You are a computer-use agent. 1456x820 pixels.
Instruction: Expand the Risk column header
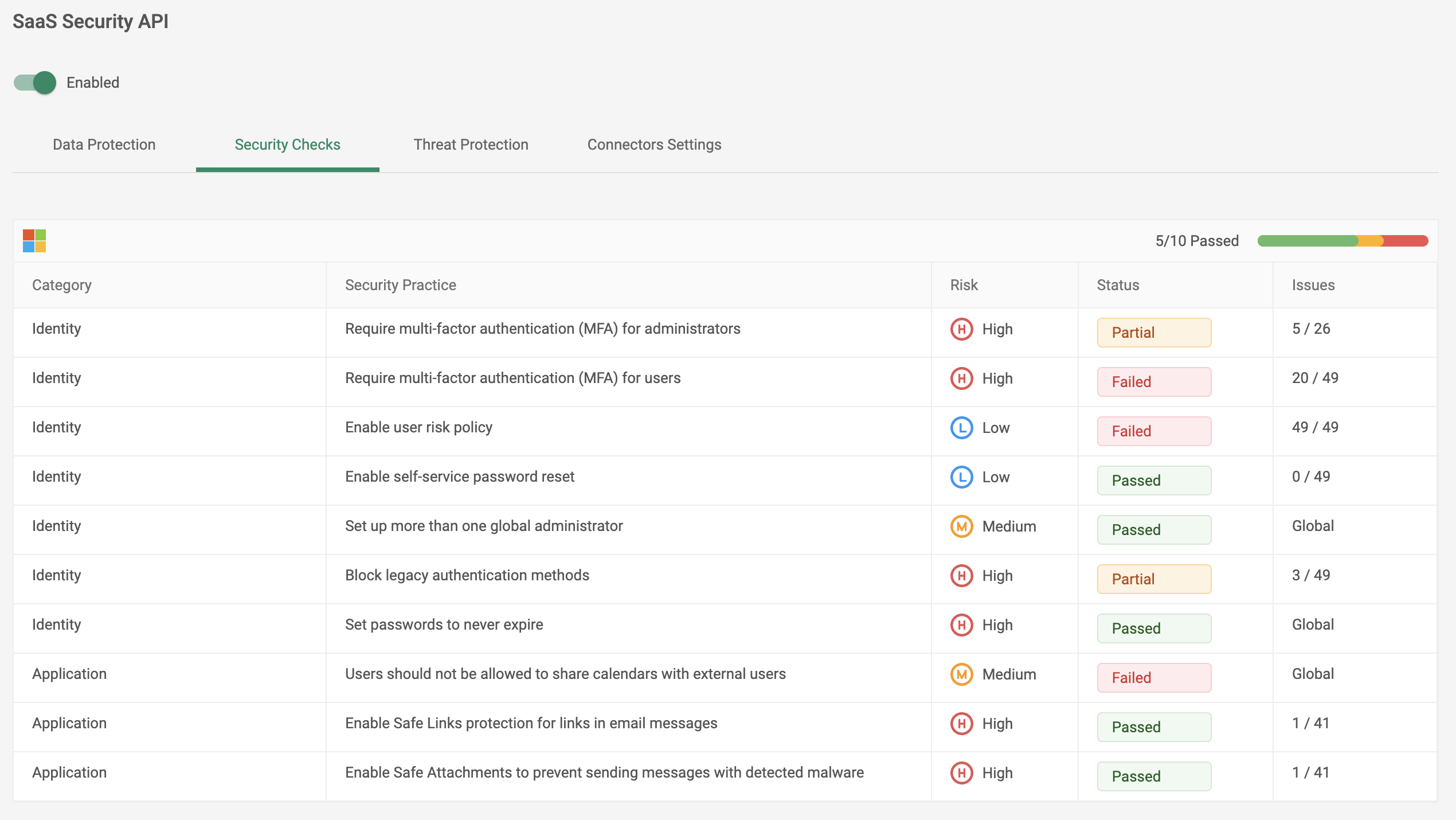click(x=963, y=284)
